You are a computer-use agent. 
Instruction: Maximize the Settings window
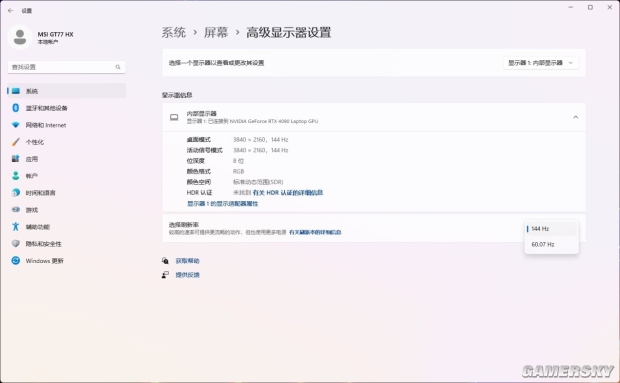[590, 8]
